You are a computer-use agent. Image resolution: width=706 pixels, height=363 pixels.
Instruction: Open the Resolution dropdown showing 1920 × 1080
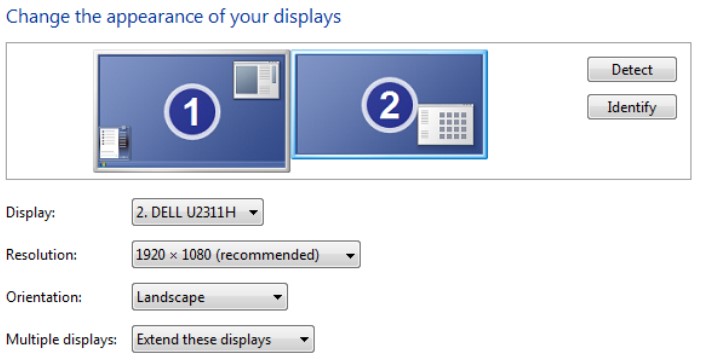[x=246, y=254]
